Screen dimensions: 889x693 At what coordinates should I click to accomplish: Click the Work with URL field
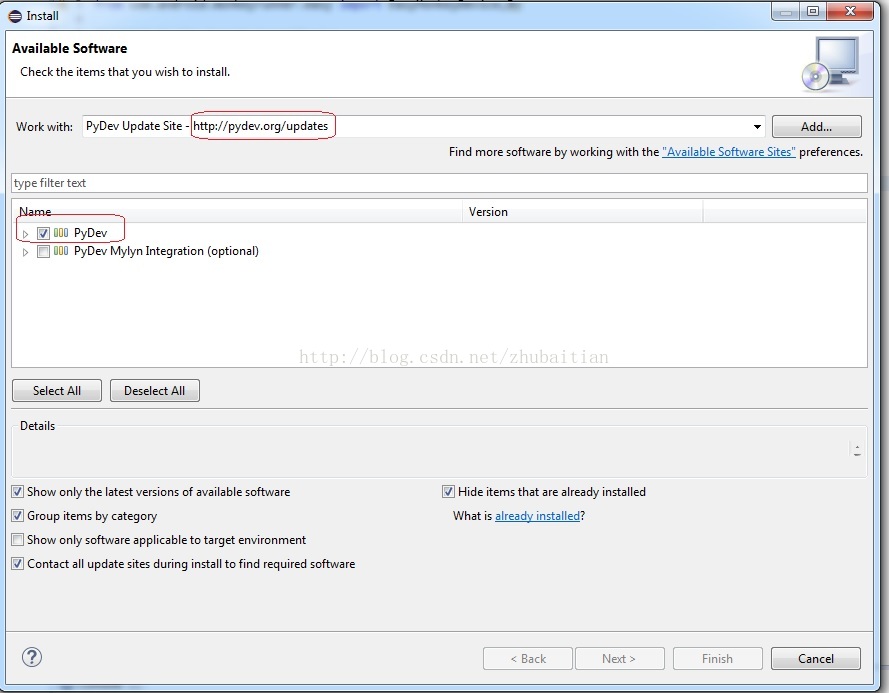coord(424,126)
